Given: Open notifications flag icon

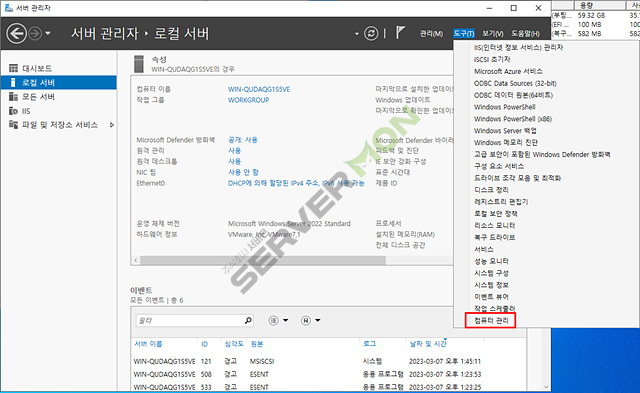Looking at the screenshot, I should pos(400,33).
